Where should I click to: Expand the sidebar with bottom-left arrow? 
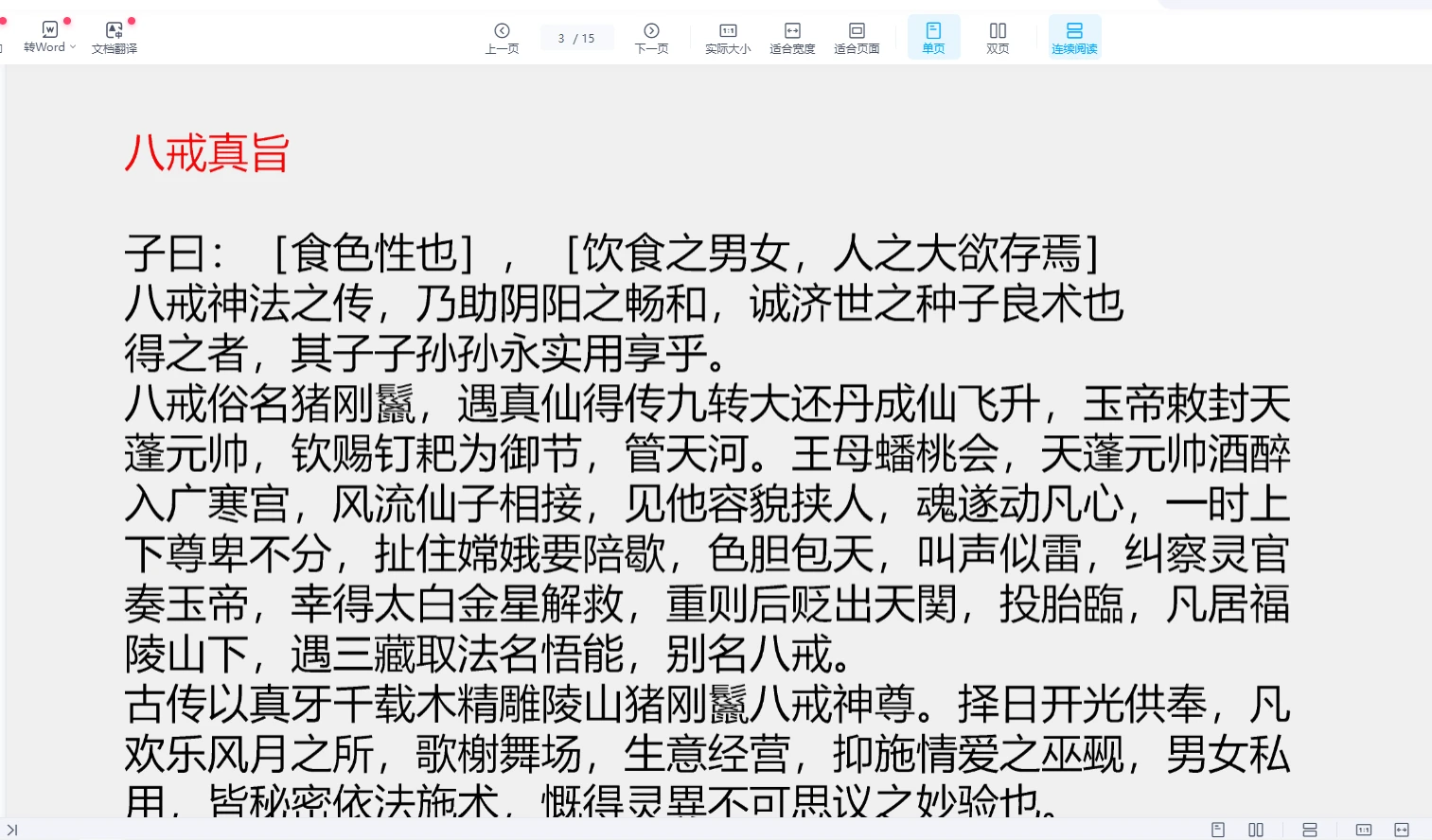(12, 830)
